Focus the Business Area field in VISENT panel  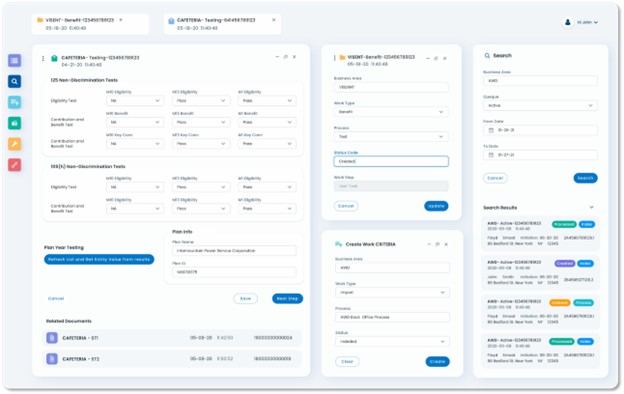(x=391, y=87)
